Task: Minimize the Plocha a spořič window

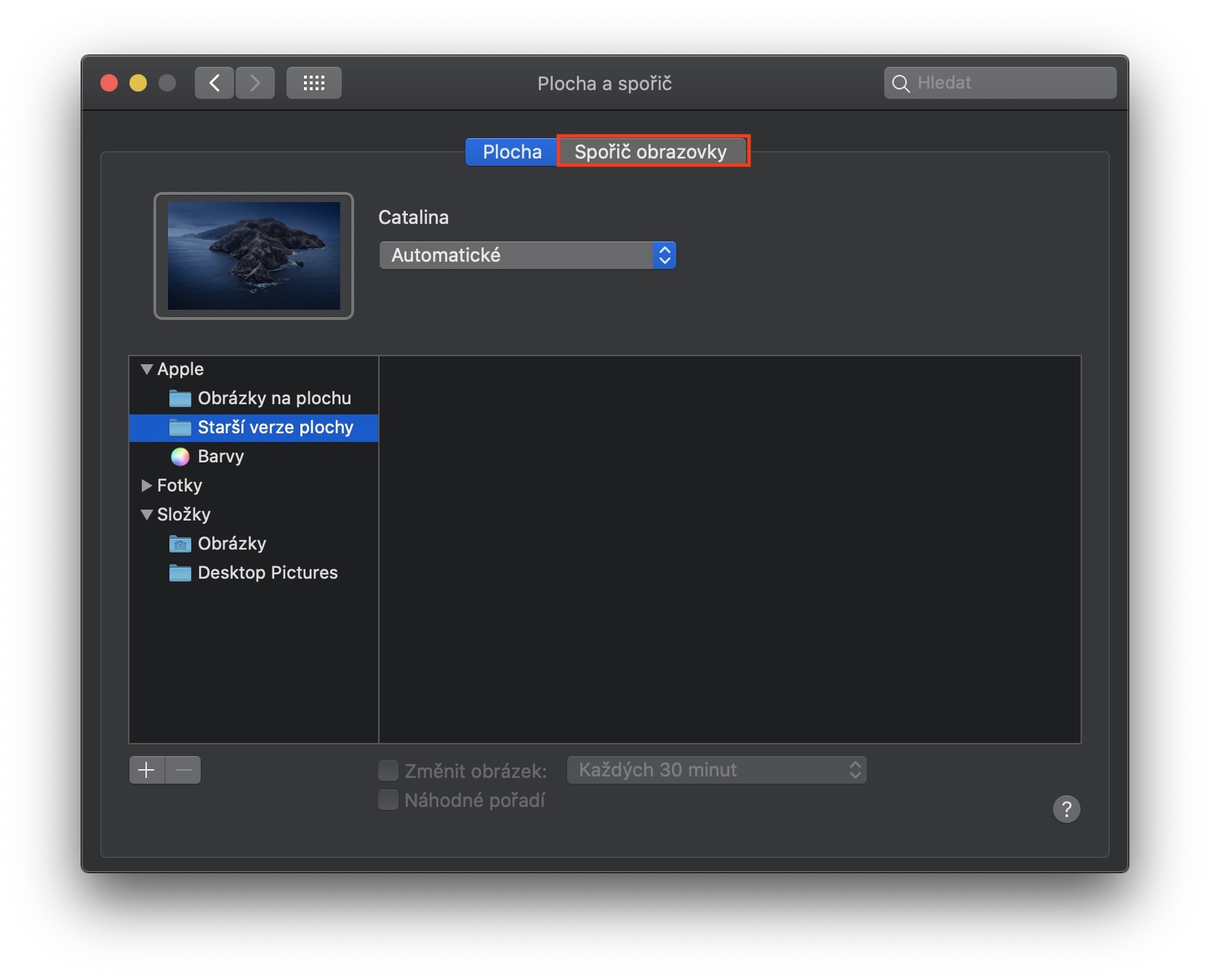Action: [x=138, y=83]
